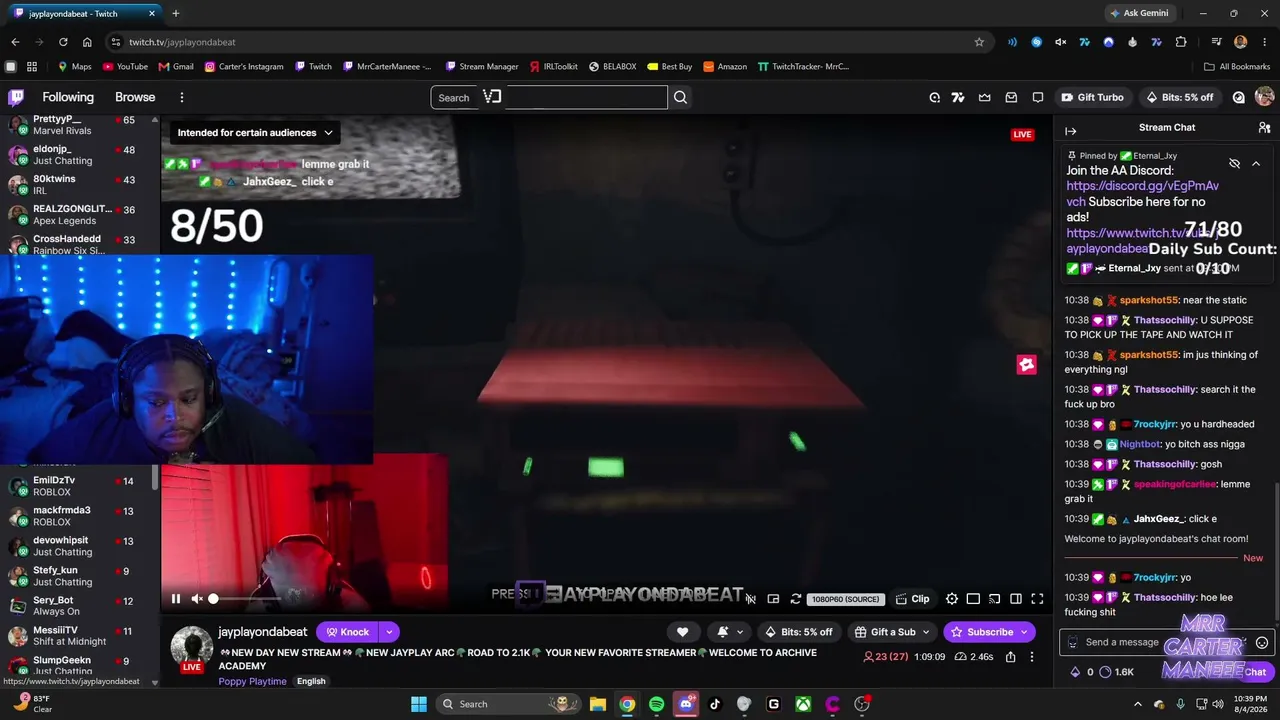Image resolution: width=1280 pixels, height=720 pixels.
Task: Focus the Twitch search field
Action: click(x=549, y=97)
